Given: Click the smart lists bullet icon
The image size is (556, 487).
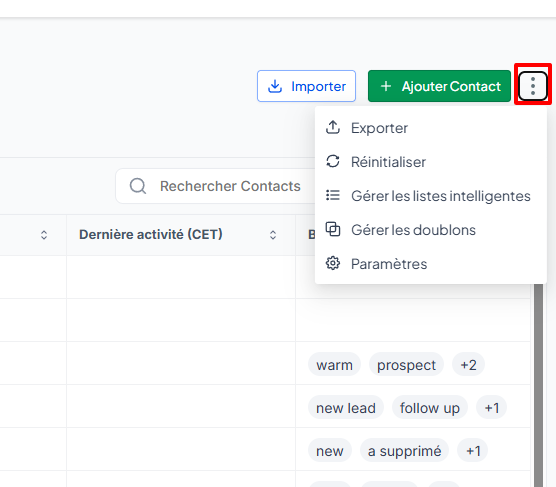Looking at the screenshot, I should [333, 195].
